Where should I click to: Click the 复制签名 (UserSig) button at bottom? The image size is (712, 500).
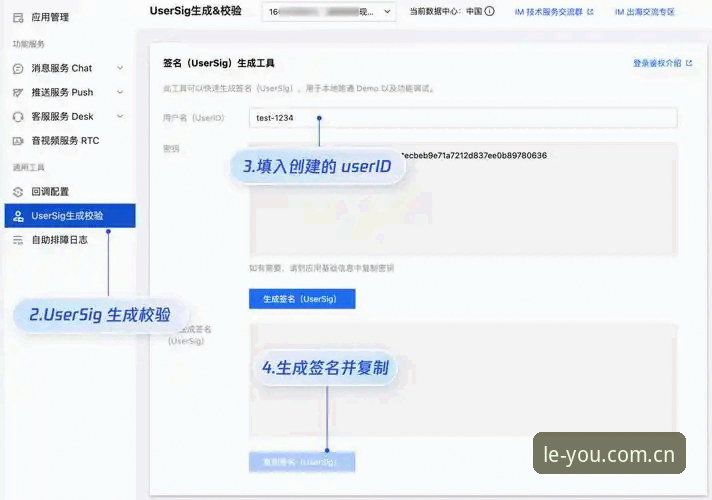[302, 462]
